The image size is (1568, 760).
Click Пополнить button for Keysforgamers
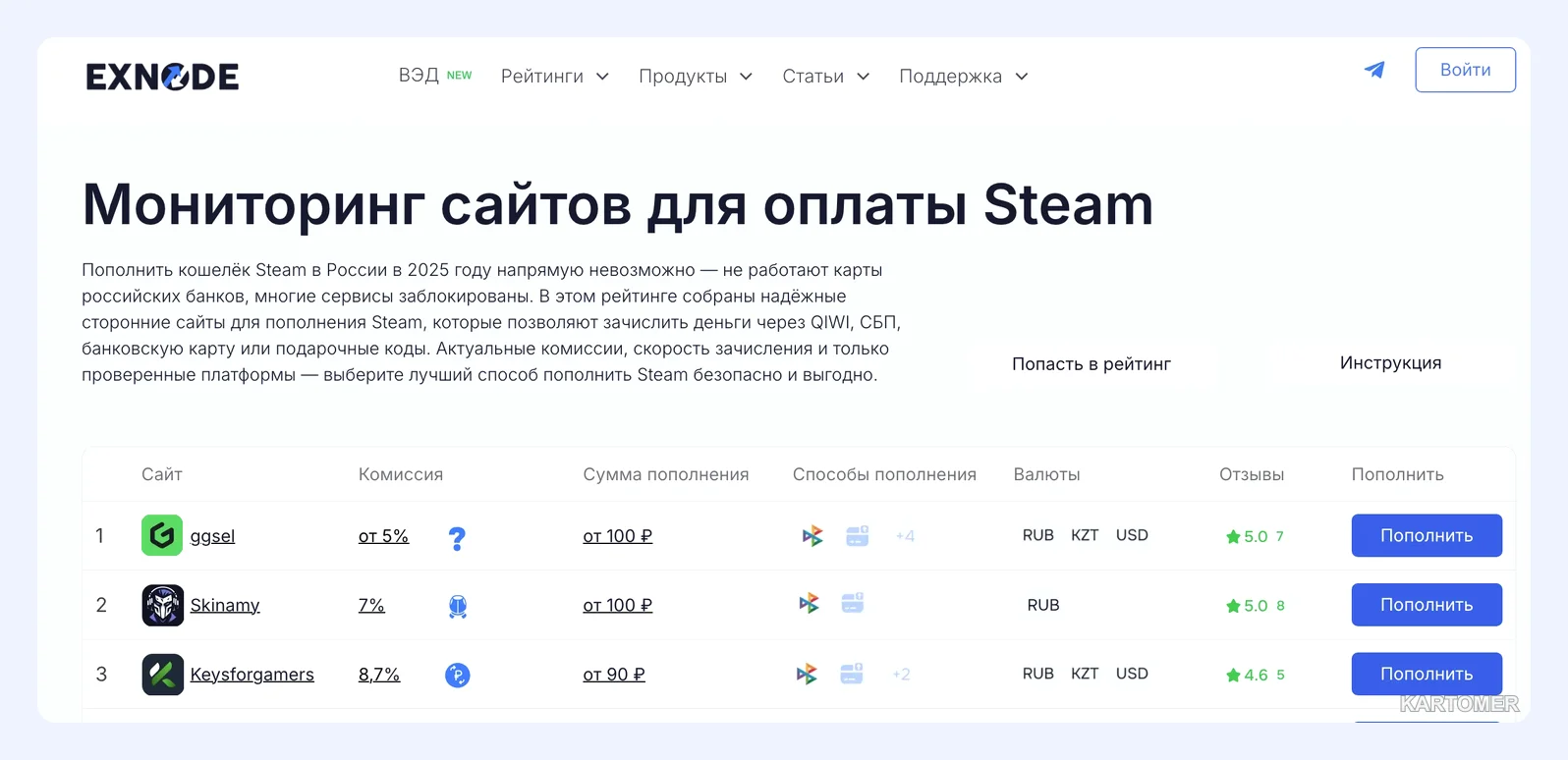tap(1427, 674)
